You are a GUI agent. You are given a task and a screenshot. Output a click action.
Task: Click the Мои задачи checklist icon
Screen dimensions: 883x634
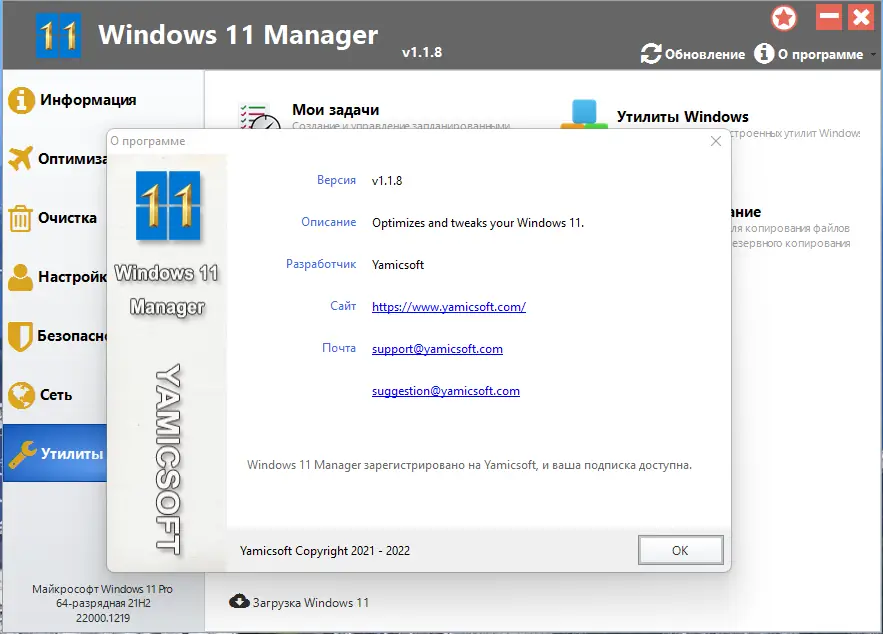(260, 116)
